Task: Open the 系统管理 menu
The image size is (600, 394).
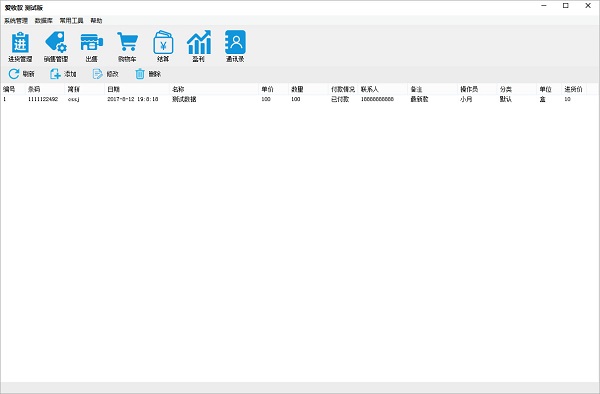Action: [16, 21]
